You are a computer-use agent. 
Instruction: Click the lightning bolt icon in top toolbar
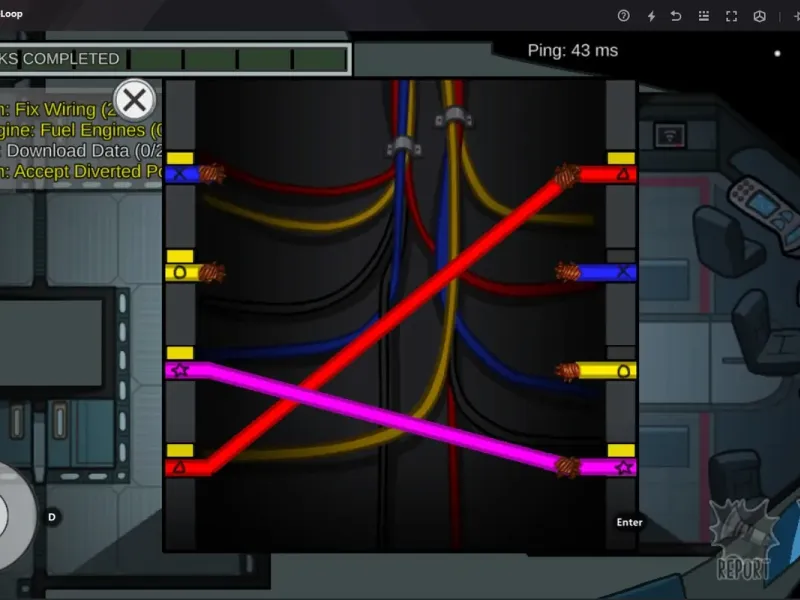coord(651,16)
